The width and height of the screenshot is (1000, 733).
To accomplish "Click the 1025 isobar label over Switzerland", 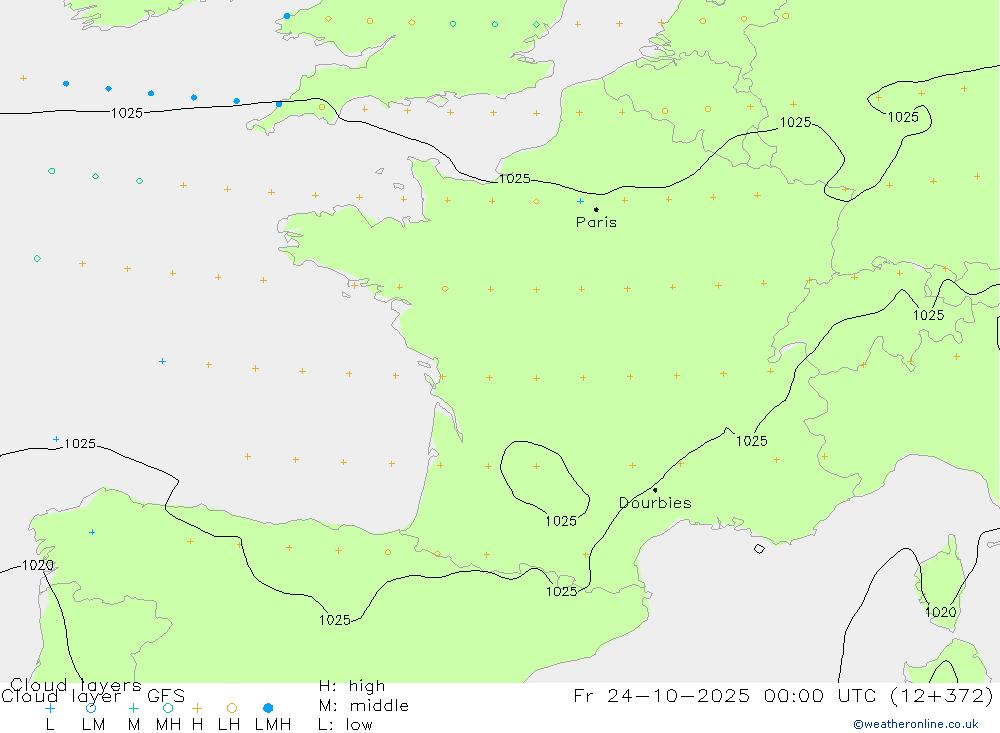I will 929,315.
